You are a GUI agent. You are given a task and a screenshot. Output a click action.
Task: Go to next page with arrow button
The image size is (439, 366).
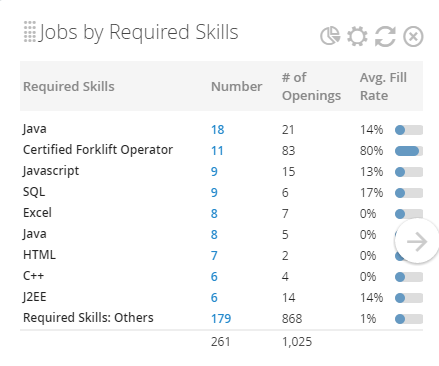pos(417,241)
